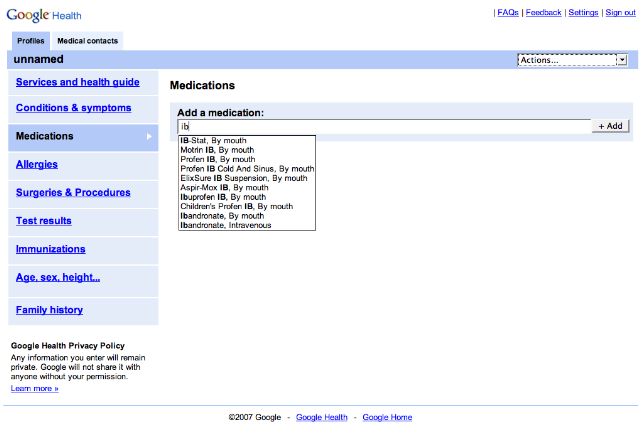Choose ElixSure IB Suspension option
Image resolution: width=640 pixels, height=423 pixels.
[244, 178]
